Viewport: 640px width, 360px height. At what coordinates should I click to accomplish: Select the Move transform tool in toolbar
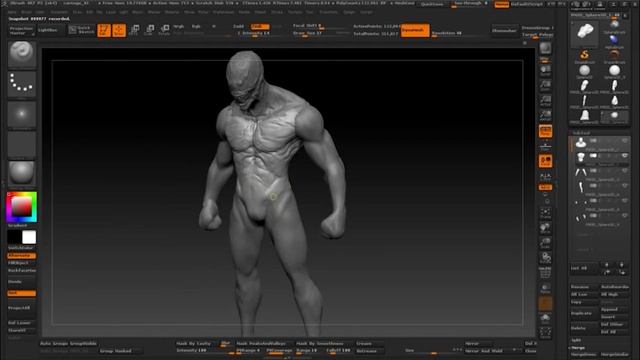pos(134,30)
